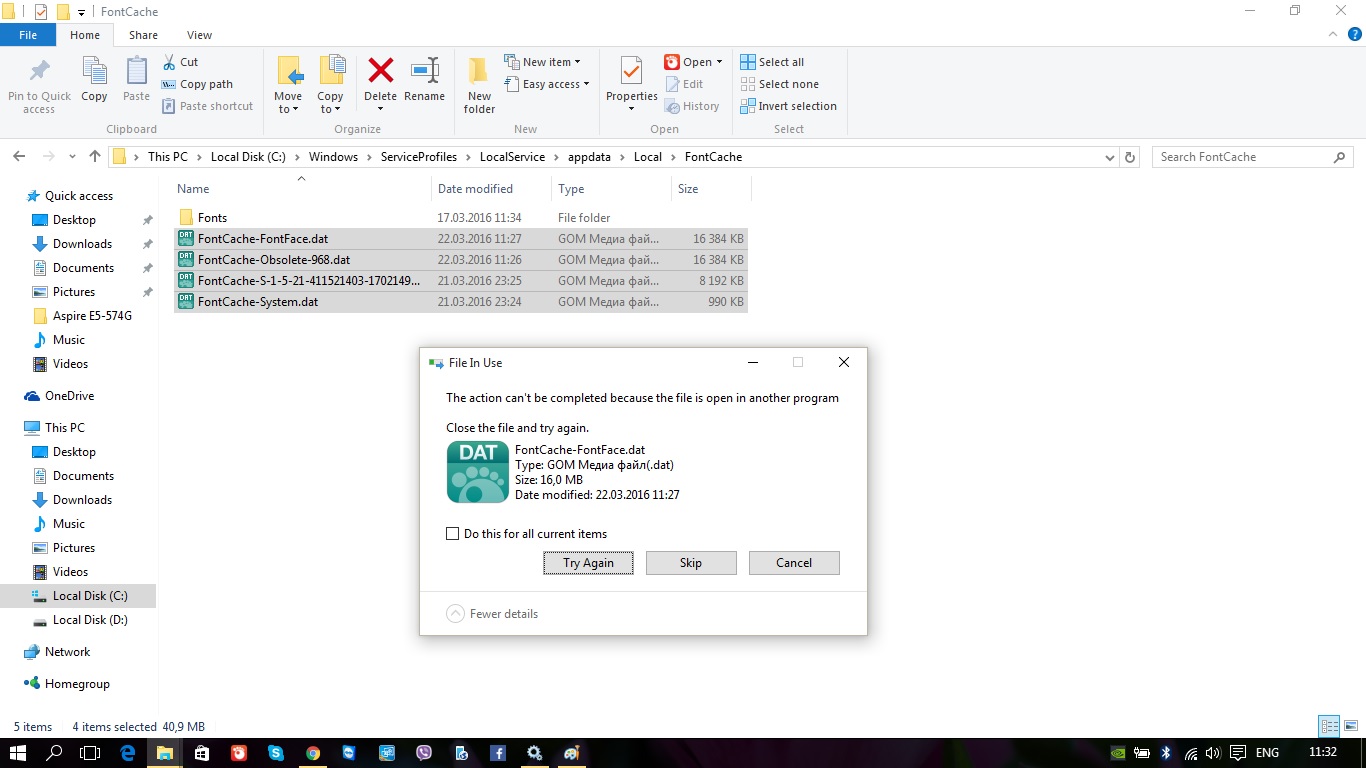The image size is (1366, 768).
Task: Click the Search FontCache field
Action: (1253, 157)
